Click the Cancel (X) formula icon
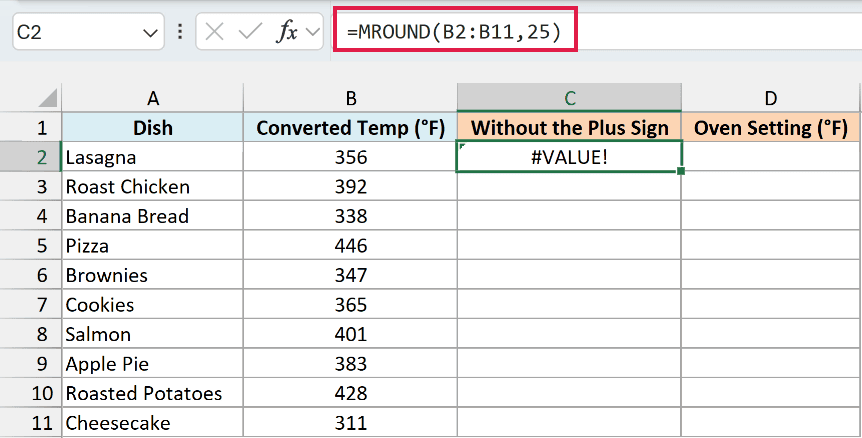 pos(214,32)
